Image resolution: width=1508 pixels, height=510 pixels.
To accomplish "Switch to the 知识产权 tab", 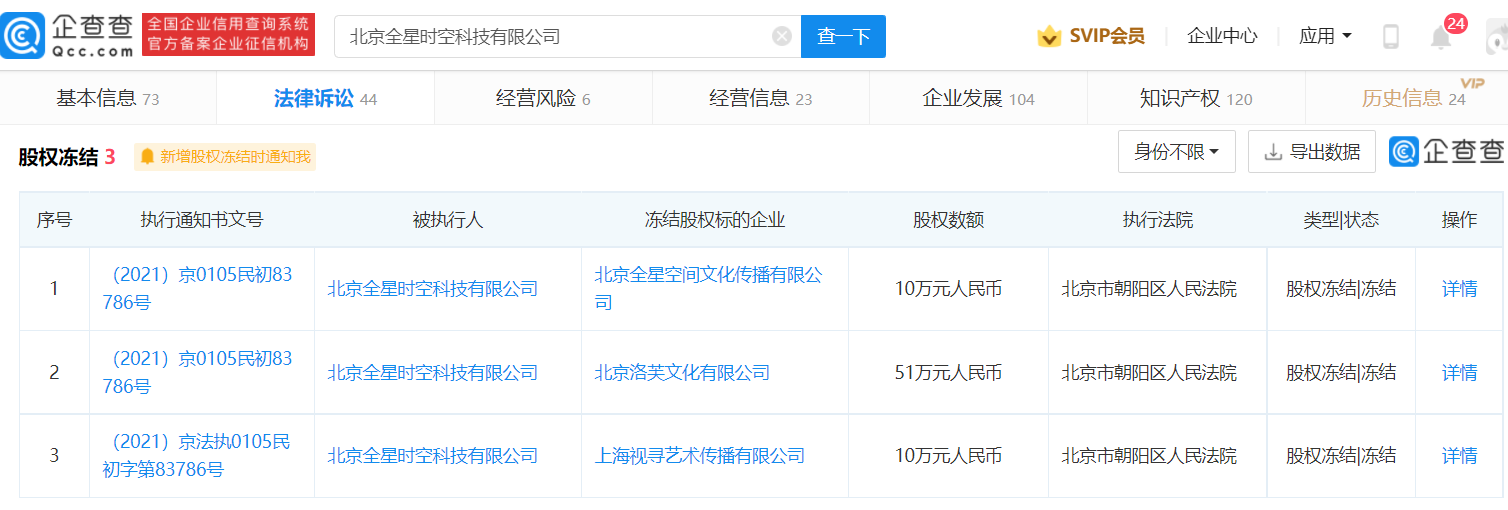I will [x=1196, y=98].
